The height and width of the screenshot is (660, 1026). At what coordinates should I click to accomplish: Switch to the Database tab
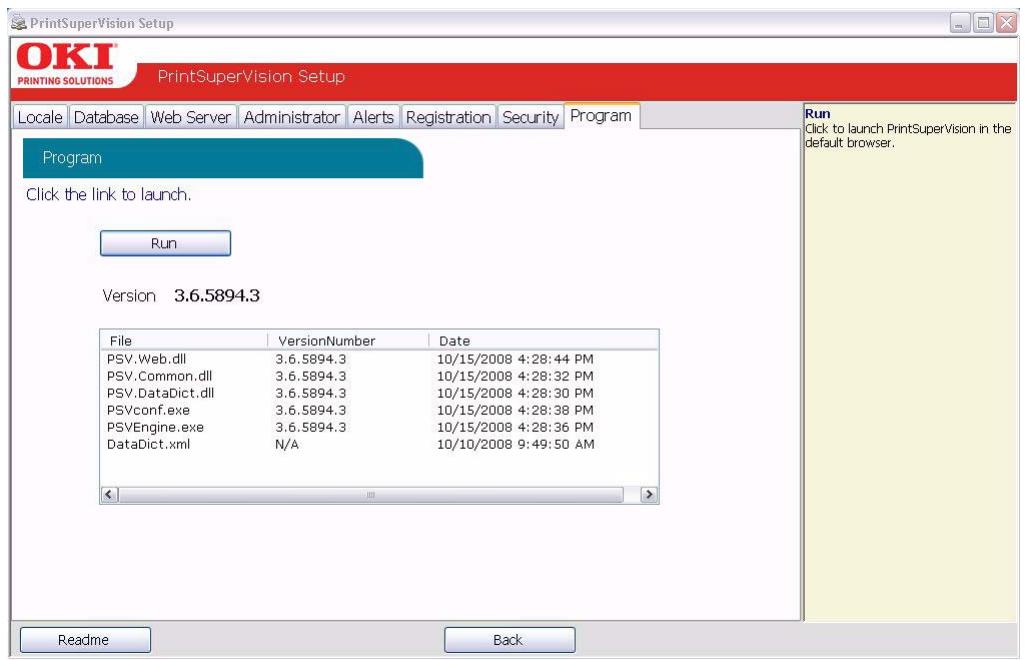pyautogui.click(x=106, y=117)
